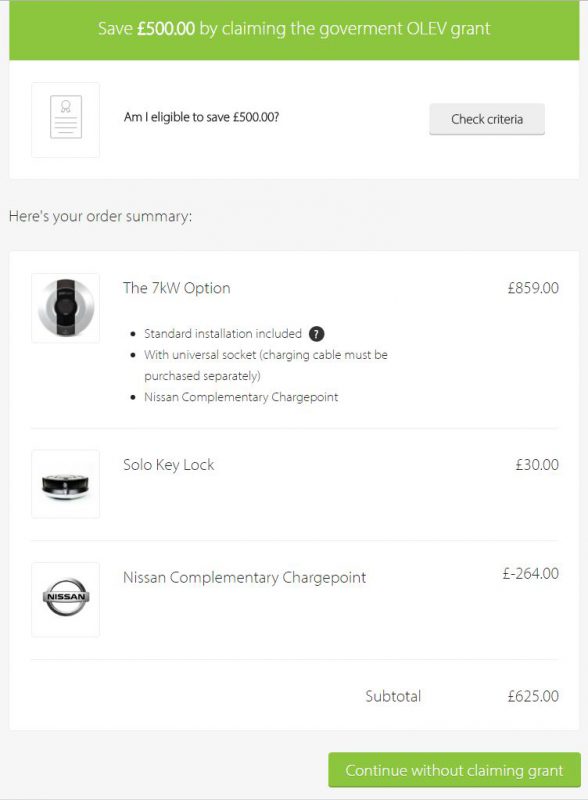This screenshot has height=800, width=588.
Task: Click the Check criteria button
Action: point(488,119)
